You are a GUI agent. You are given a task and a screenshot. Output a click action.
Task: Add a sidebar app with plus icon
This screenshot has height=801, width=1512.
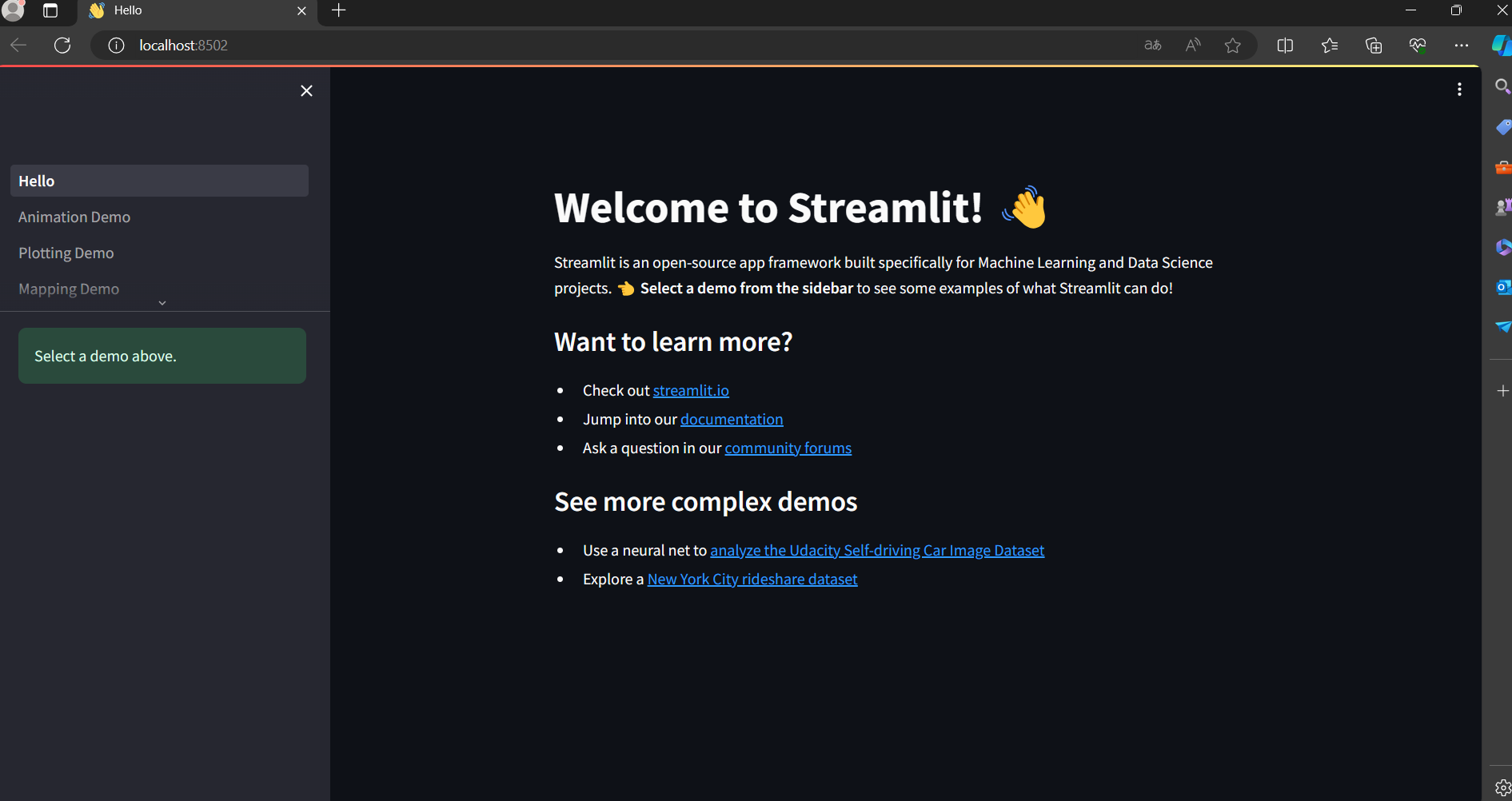point(1502,391)
